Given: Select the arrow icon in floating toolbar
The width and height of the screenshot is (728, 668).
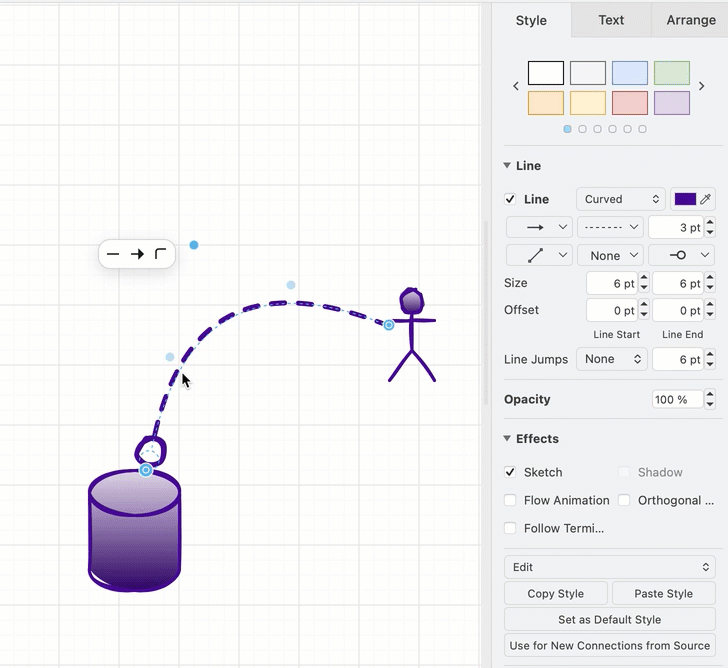Looking at the screenshot, I should pos(137,254).
